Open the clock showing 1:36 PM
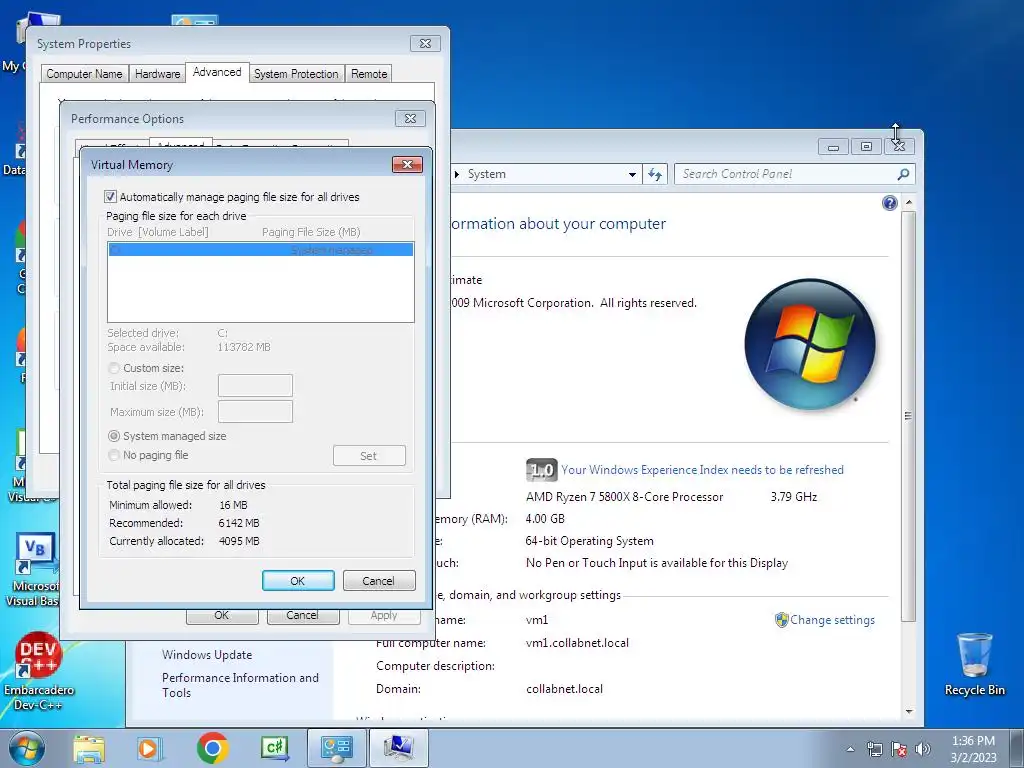 (x=973, y=749)
